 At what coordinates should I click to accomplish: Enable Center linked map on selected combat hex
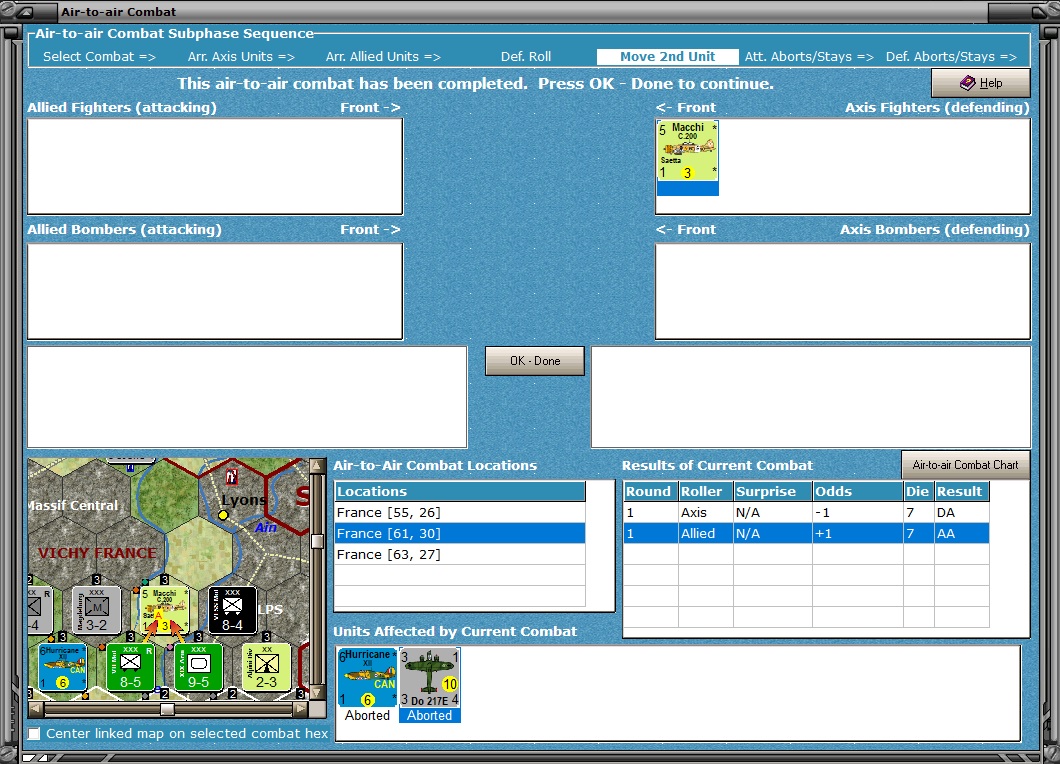[x=35, y=733]
